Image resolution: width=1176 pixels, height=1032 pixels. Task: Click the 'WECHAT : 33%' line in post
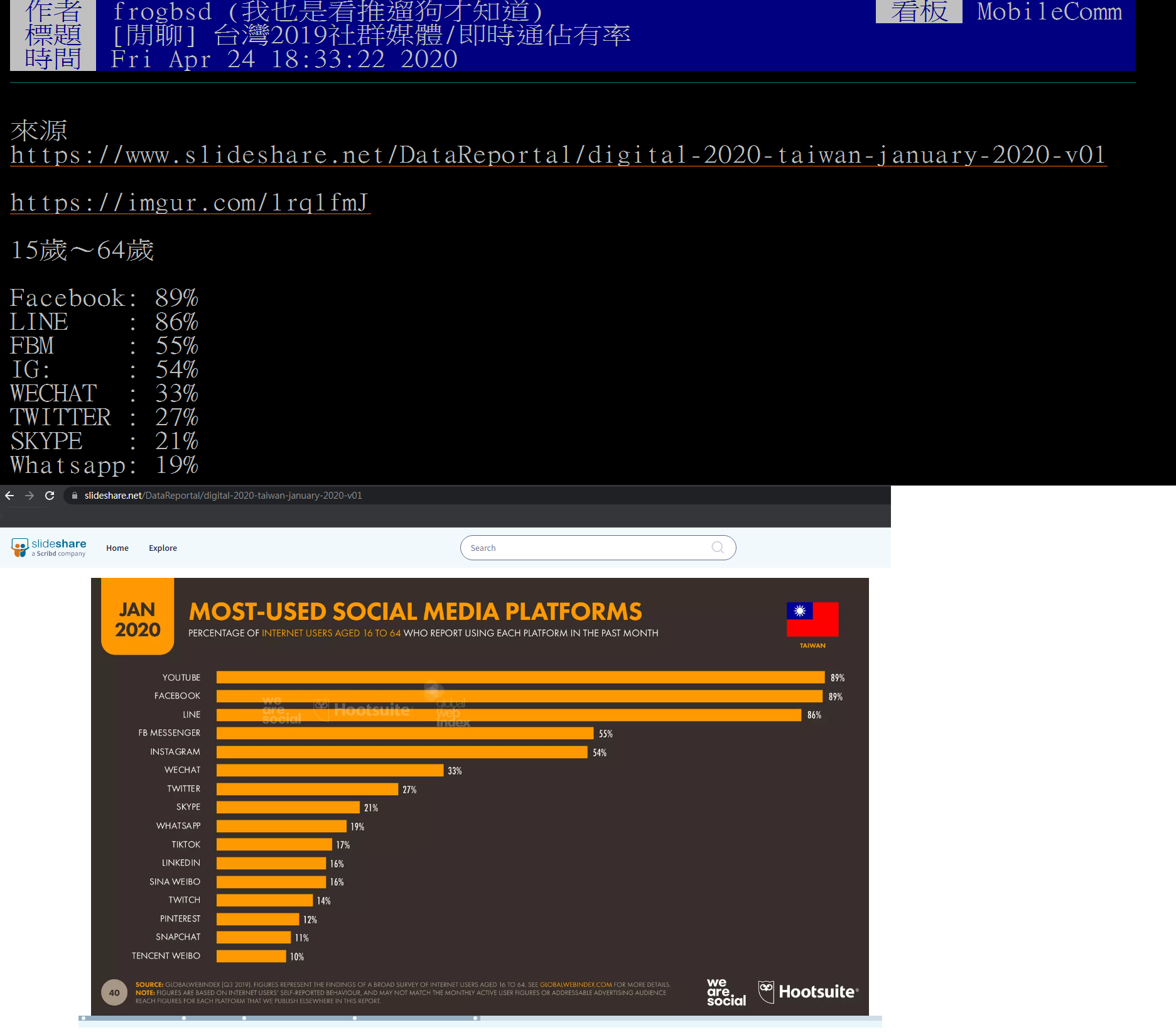[104, 394]
